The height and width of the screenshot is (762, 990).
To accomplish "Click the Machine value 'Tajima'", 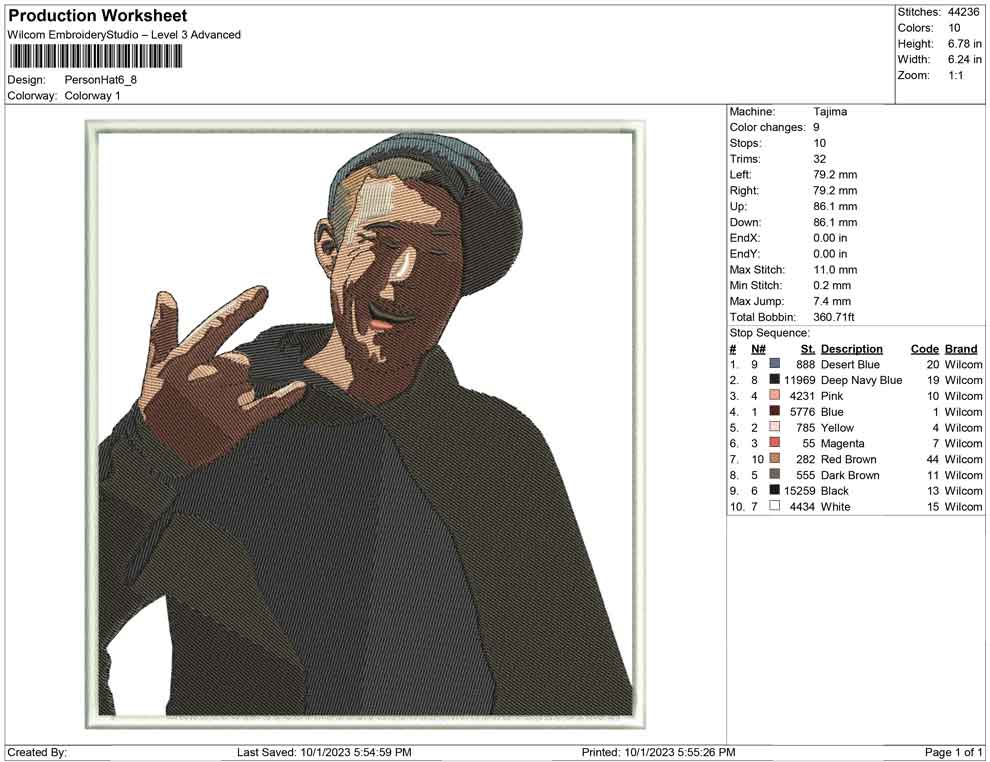I will coord(830,112).
